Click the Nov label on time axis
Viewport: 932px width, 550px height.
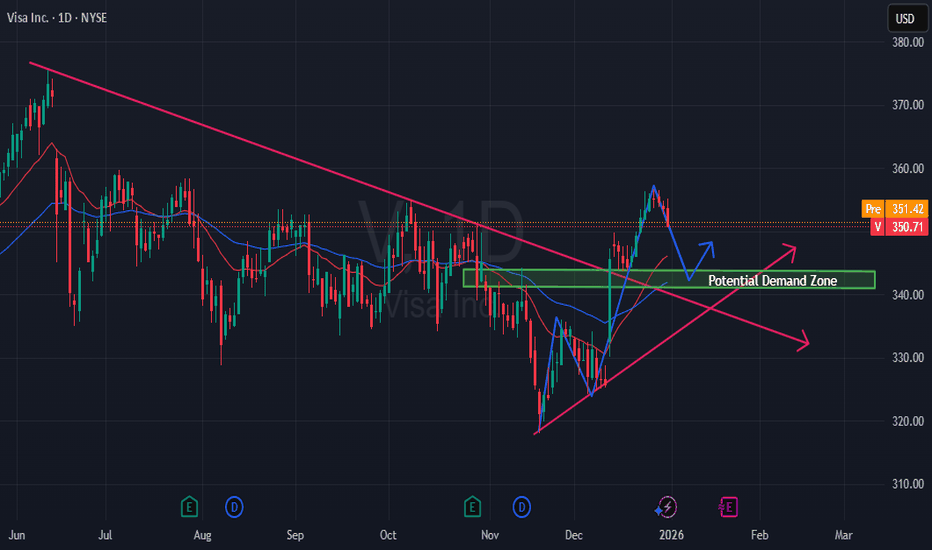coord(490,535)
